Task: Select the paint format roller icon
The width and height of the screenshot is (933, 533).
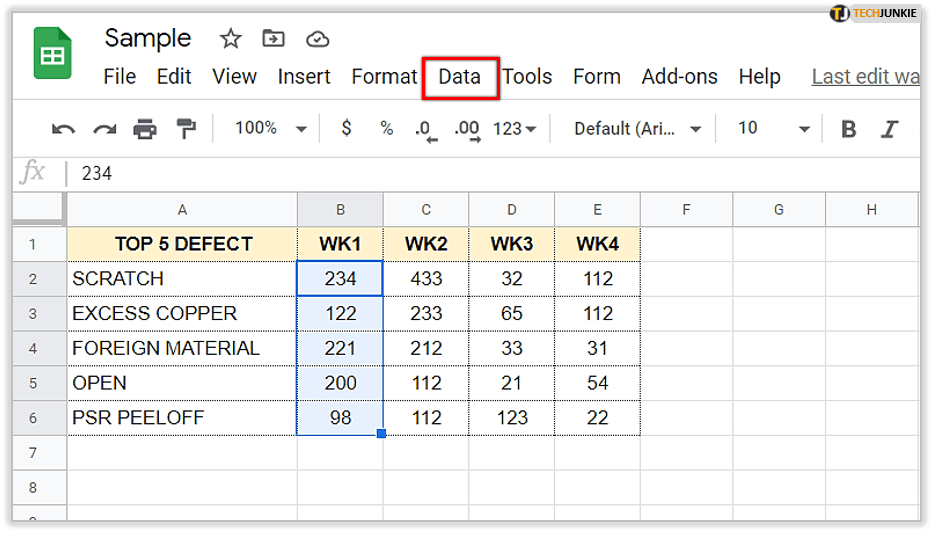Action: [186, 129]
